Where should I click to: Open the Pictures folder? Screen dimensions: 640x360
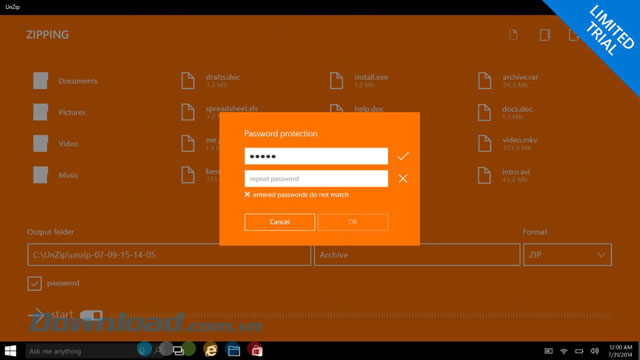pyautogui.click(x=60, y=112)
